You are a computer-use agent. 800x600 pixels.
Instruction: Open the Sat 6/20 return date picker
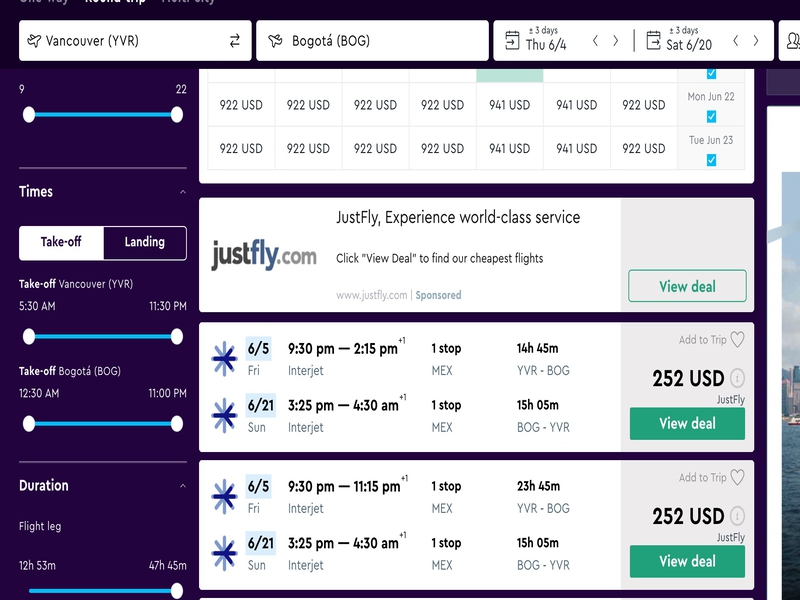click(689, 45)
